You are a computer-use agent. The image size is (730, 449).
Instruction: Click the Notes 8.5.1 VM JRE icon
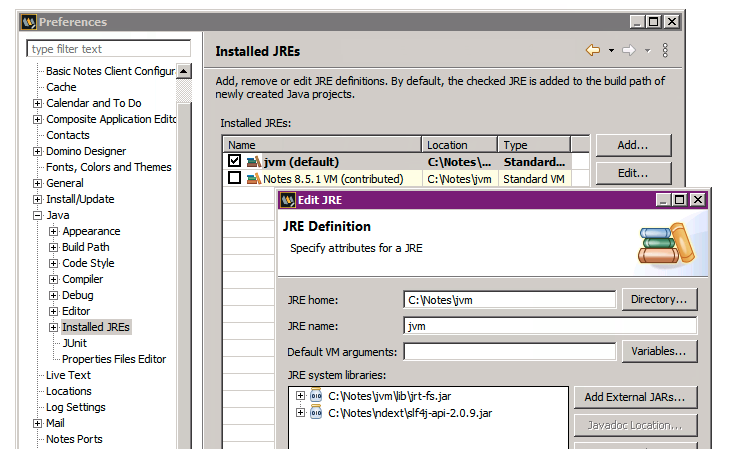[253, 179]
